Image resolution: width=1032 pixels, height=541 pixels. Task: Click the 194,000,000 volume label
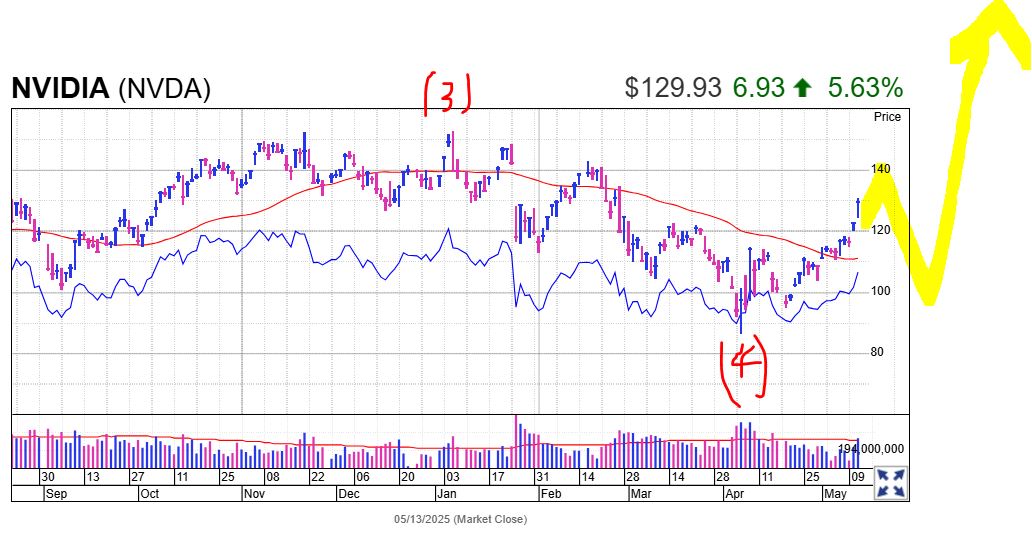coord(872,449)
